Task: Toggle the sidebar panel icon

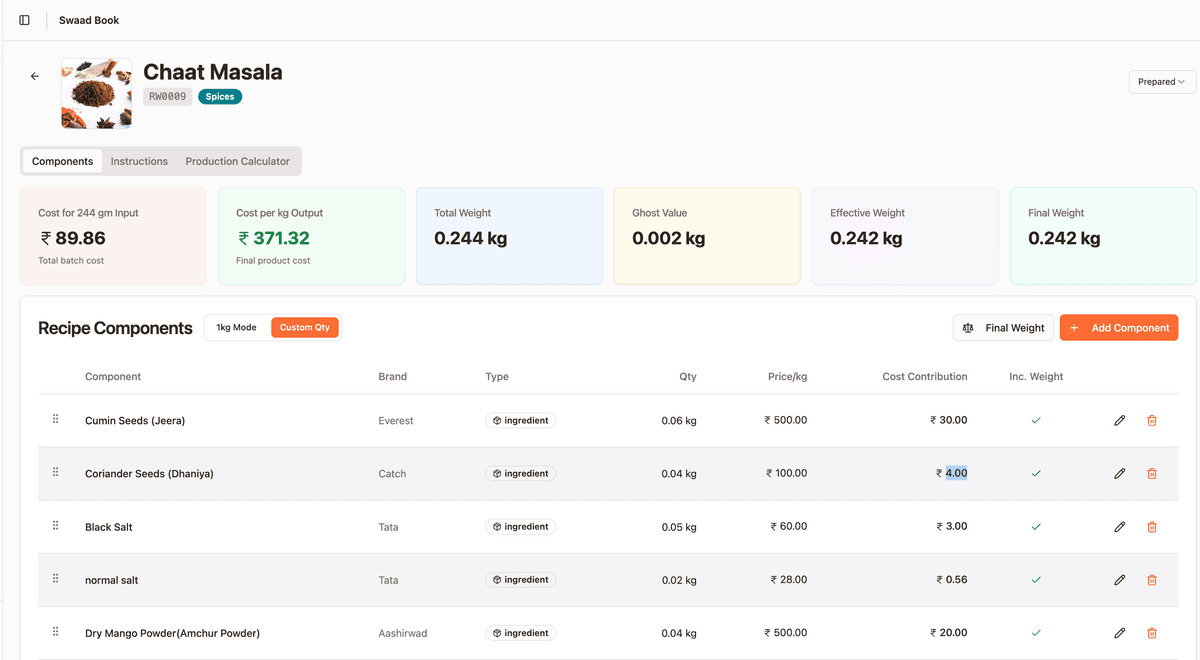Action: coord(25,20)
